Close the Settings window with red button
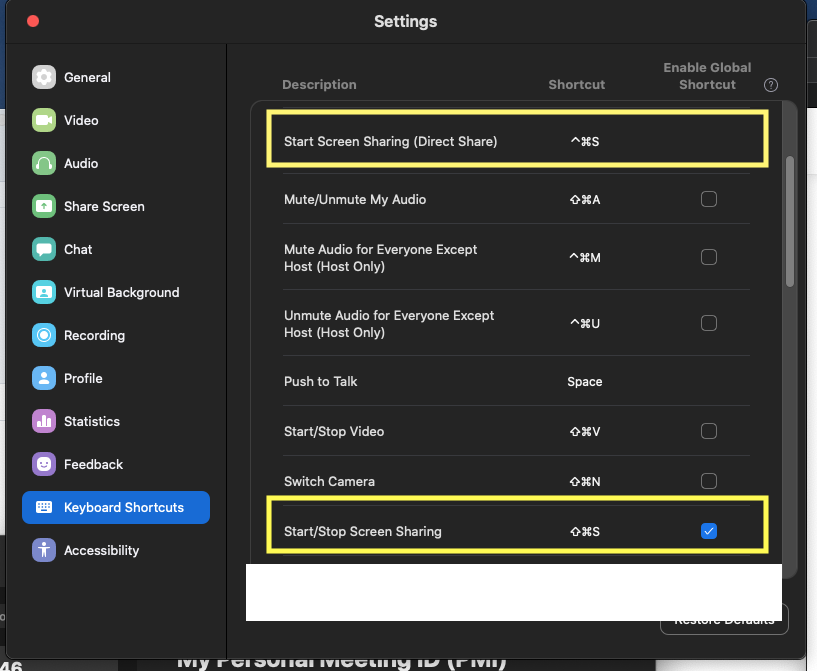Image resolution: width=817 pixels, height=671 pixels. coord(33,21)
